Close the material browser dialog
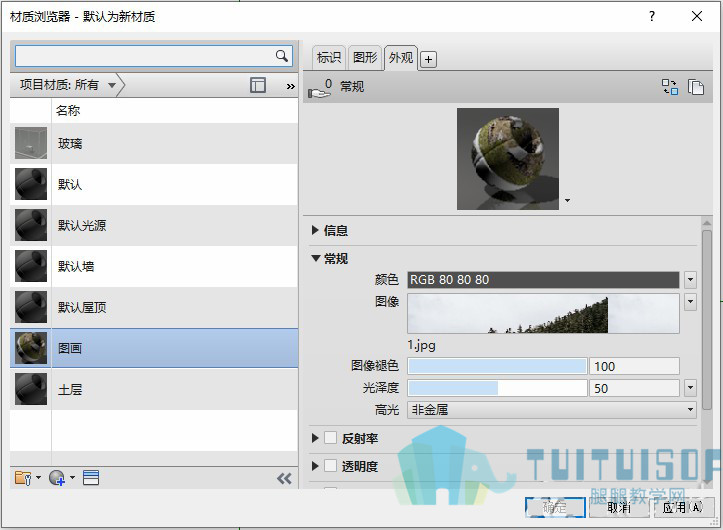This screenshot has width=723, height=530. tap(697, 16)
